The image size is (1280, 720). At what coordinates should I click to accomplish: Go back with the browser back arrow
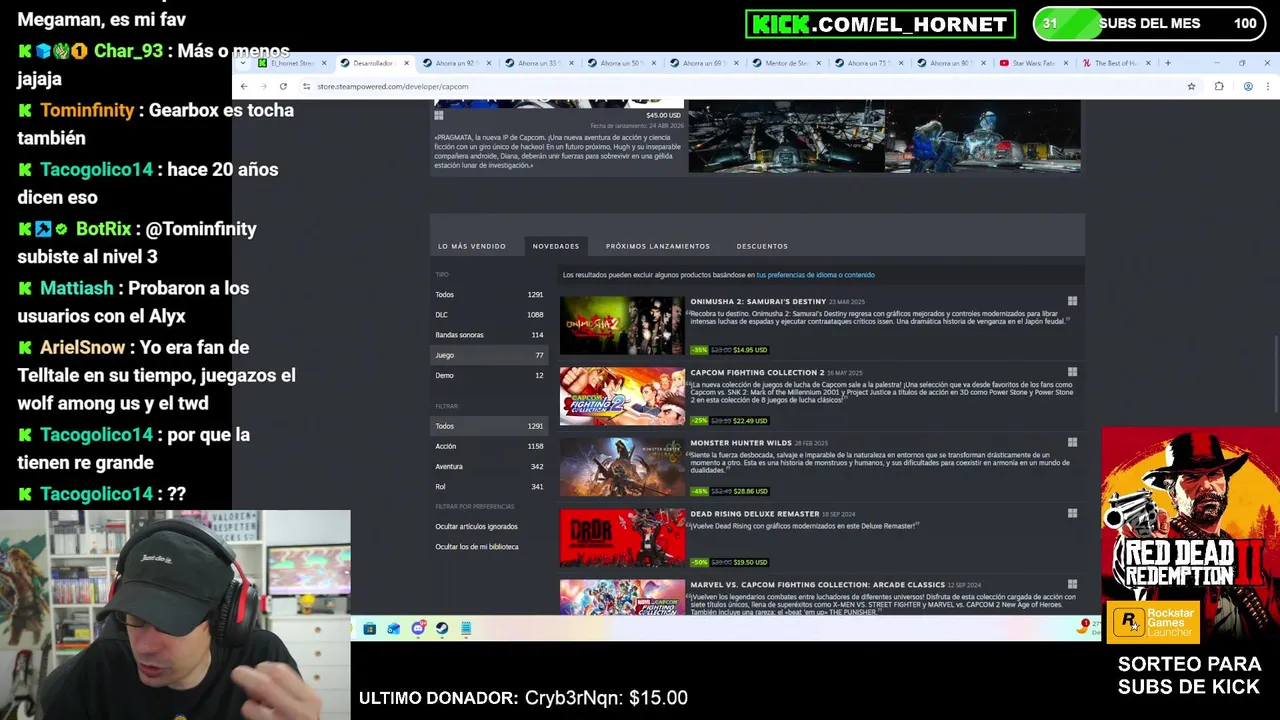click(x=244, y=86)
